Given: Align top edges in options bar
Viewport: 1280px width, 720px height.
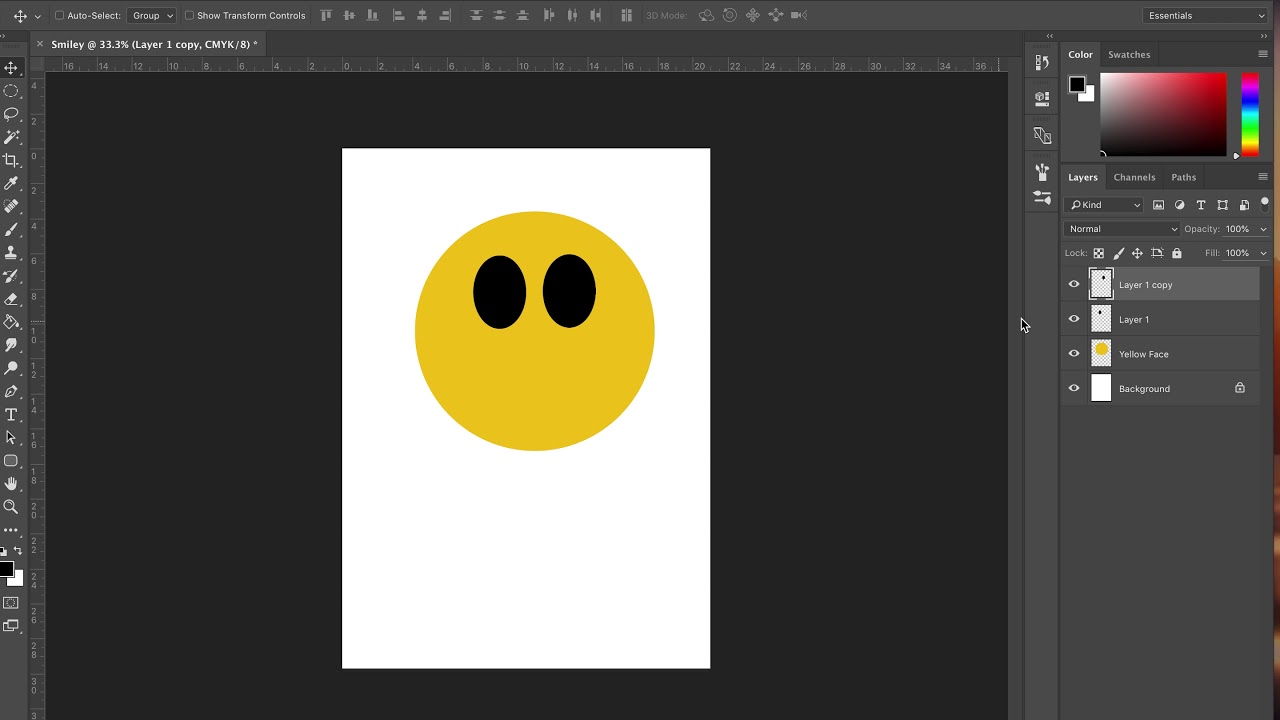Looking at the screenshot, I should (x=326, y=15).
